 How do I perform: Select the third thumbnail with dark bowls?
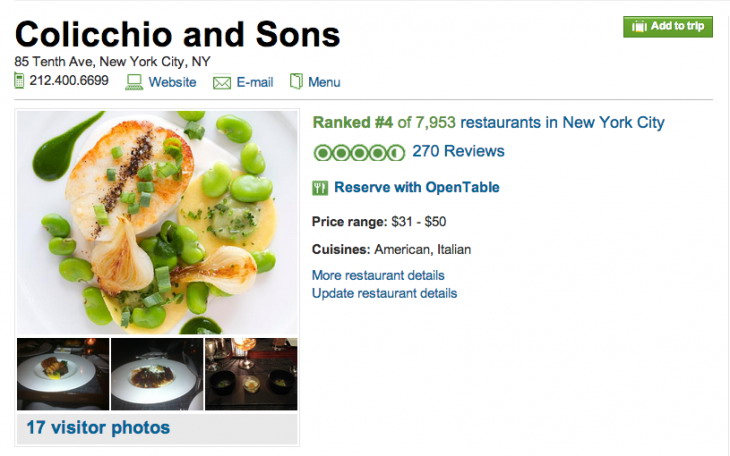(251, 374)
